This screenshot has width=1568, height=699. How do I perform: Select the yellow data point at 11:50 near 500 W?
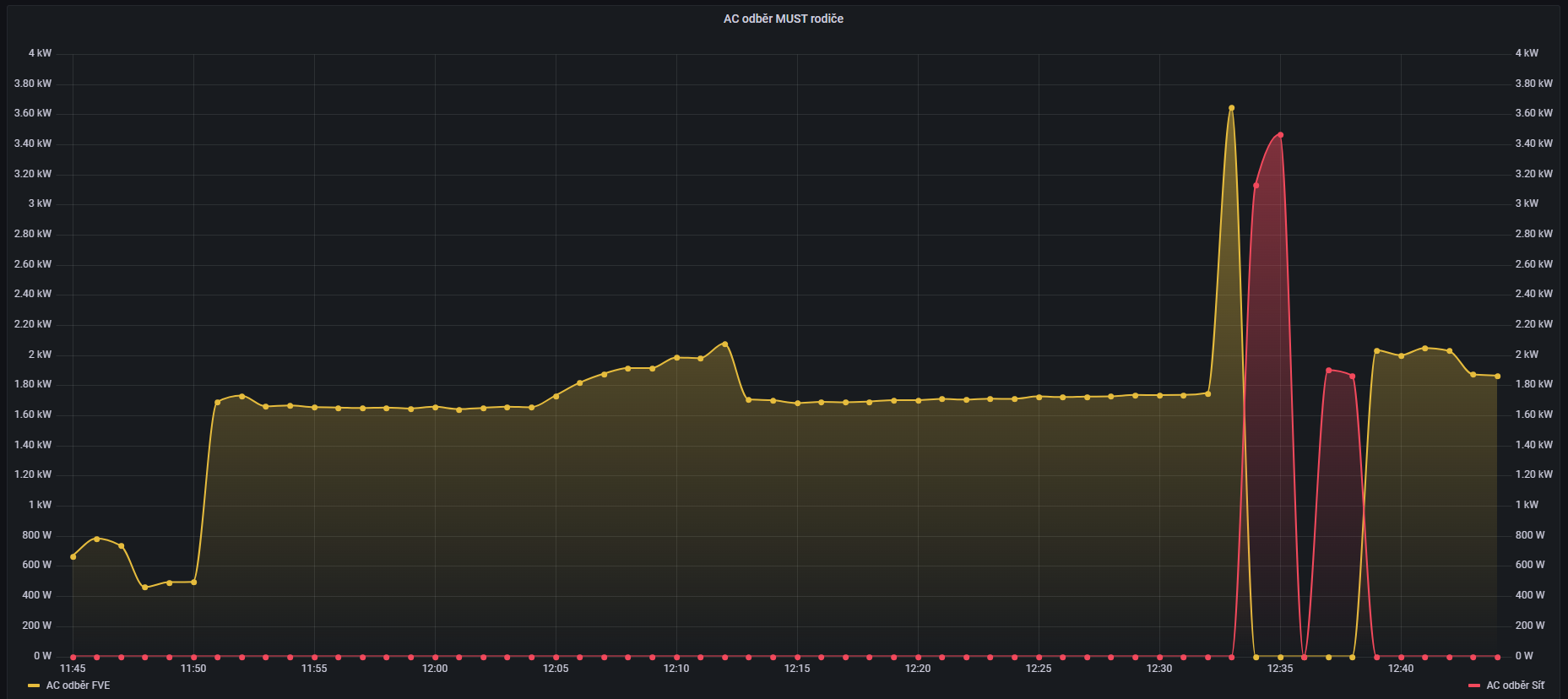pos(193,582)
